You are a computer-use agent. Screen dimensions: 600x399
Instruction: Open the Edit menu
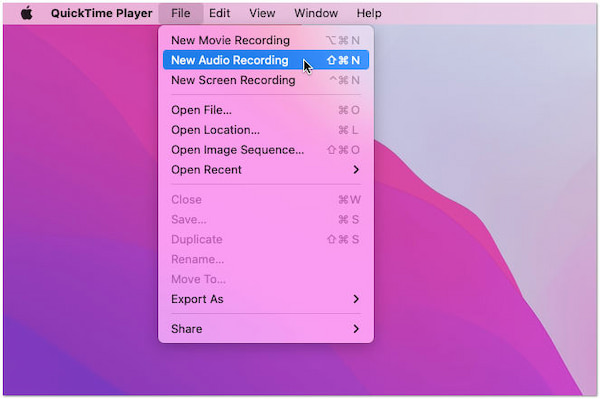[x=220, y=13]
